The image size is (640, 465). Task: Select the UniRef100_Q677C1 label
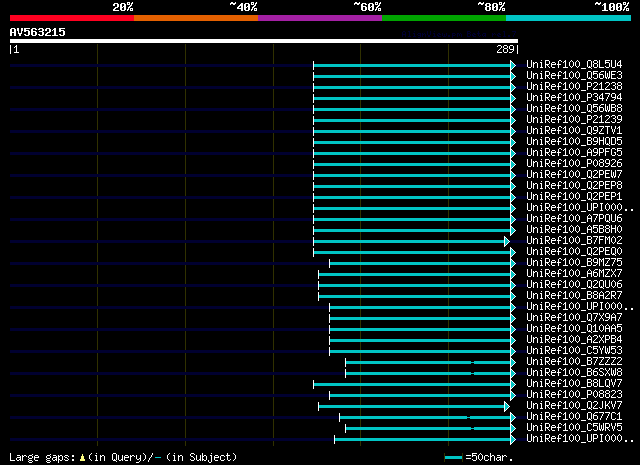[x=574, y=417]
